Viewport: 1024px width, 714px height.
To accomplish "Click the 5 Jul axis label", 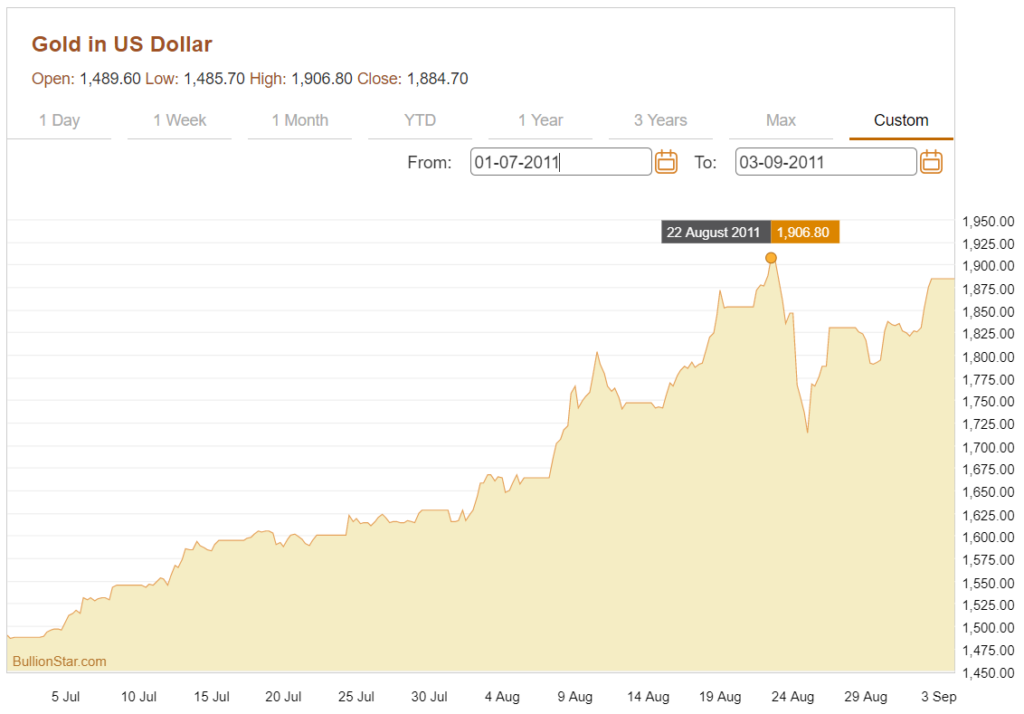I will (65, 696).
